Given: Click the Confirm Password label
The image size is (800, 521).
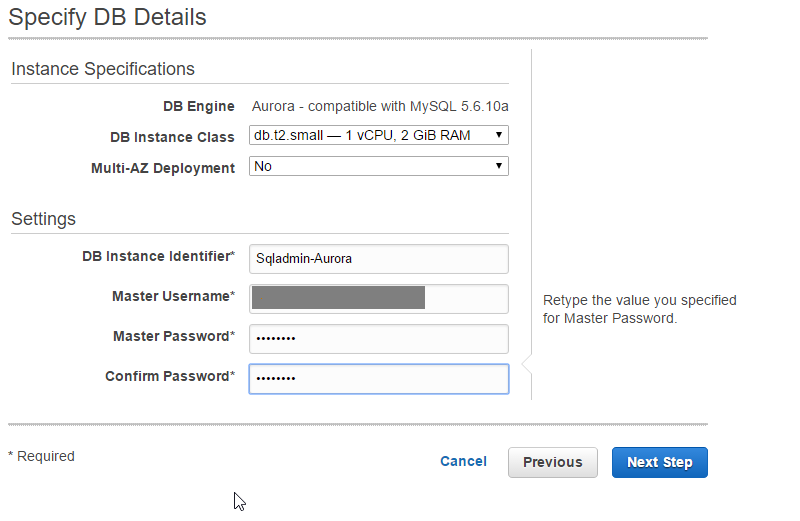Looking at the screenshot, I should coord(170,377).
